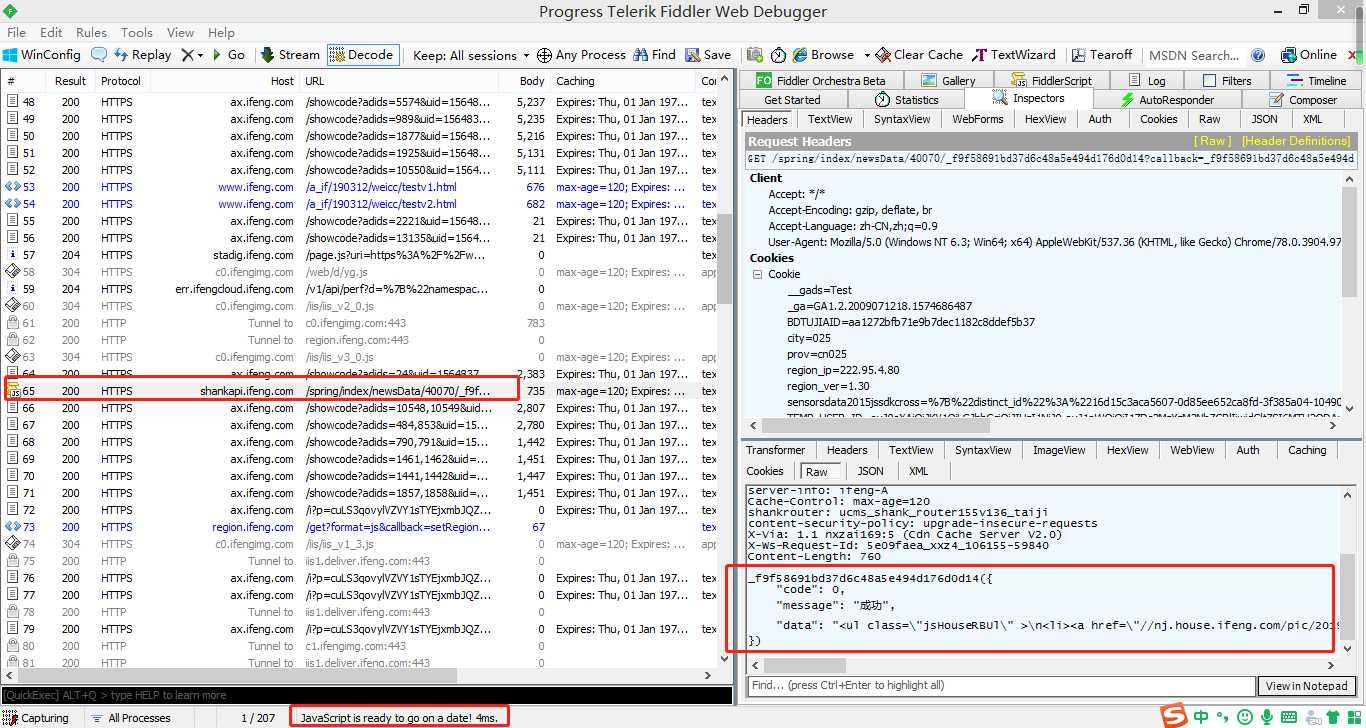1366x728 pixels.
Task: Clear Cache from the toolbar
Action: (920, 55)
